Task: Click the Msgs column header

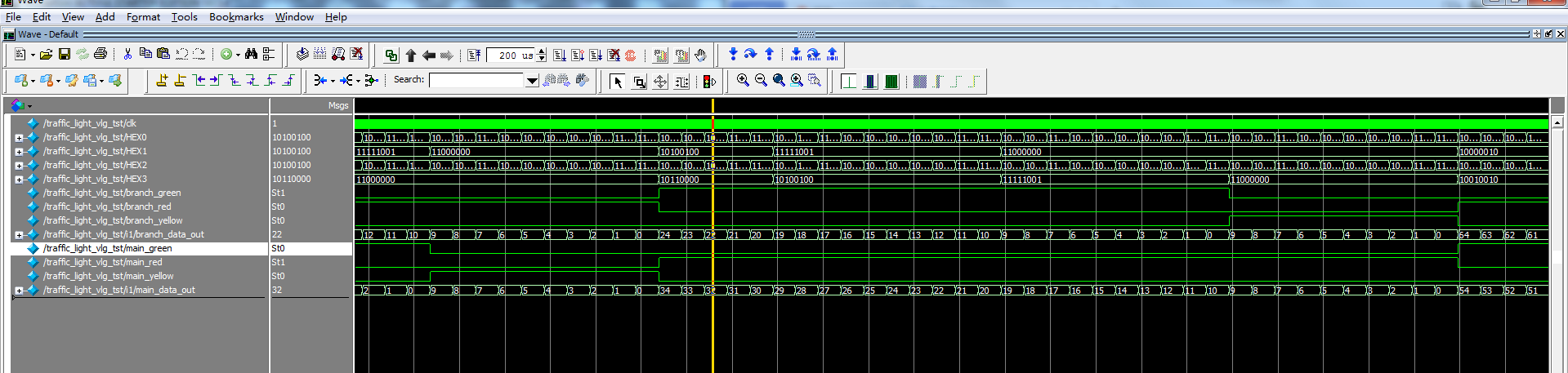Action: click(x=338, y=105)
